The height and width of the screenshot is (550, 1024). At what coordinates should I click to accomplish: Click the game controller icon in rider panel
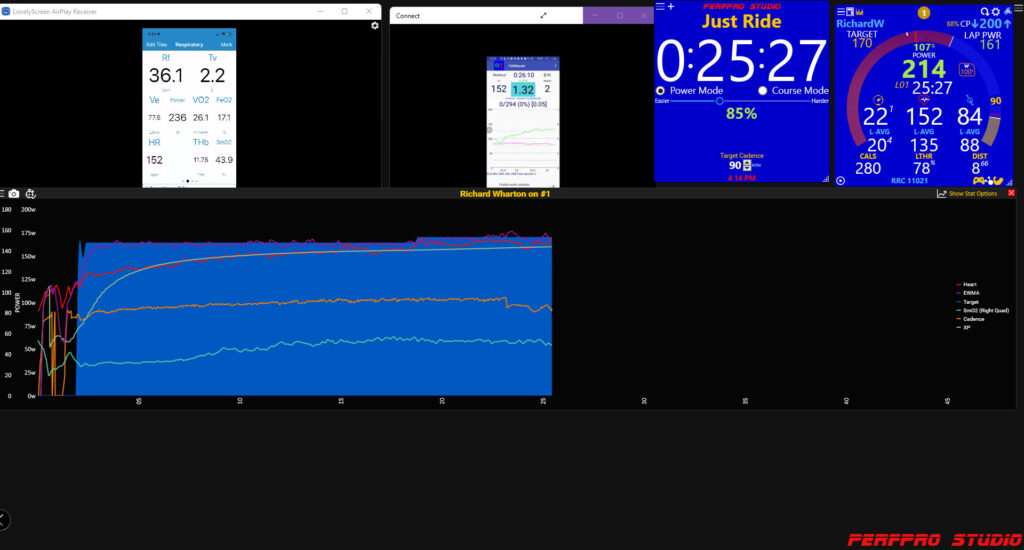[978, 180]
